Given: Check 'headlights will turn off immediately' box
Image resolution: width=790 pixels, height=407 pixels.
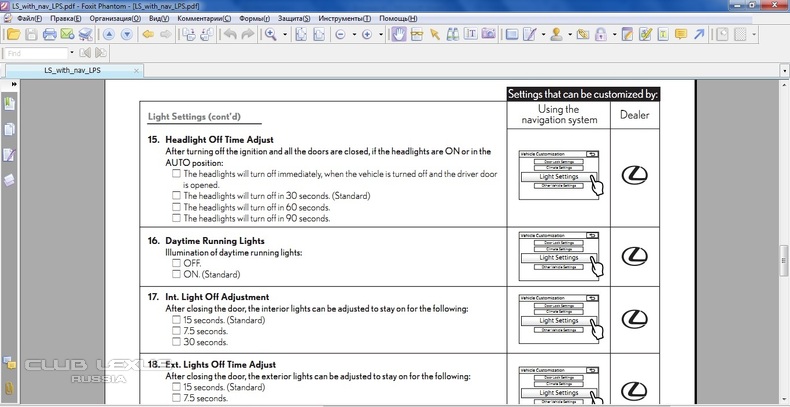Looking at the screenshot, I should 176,174.
